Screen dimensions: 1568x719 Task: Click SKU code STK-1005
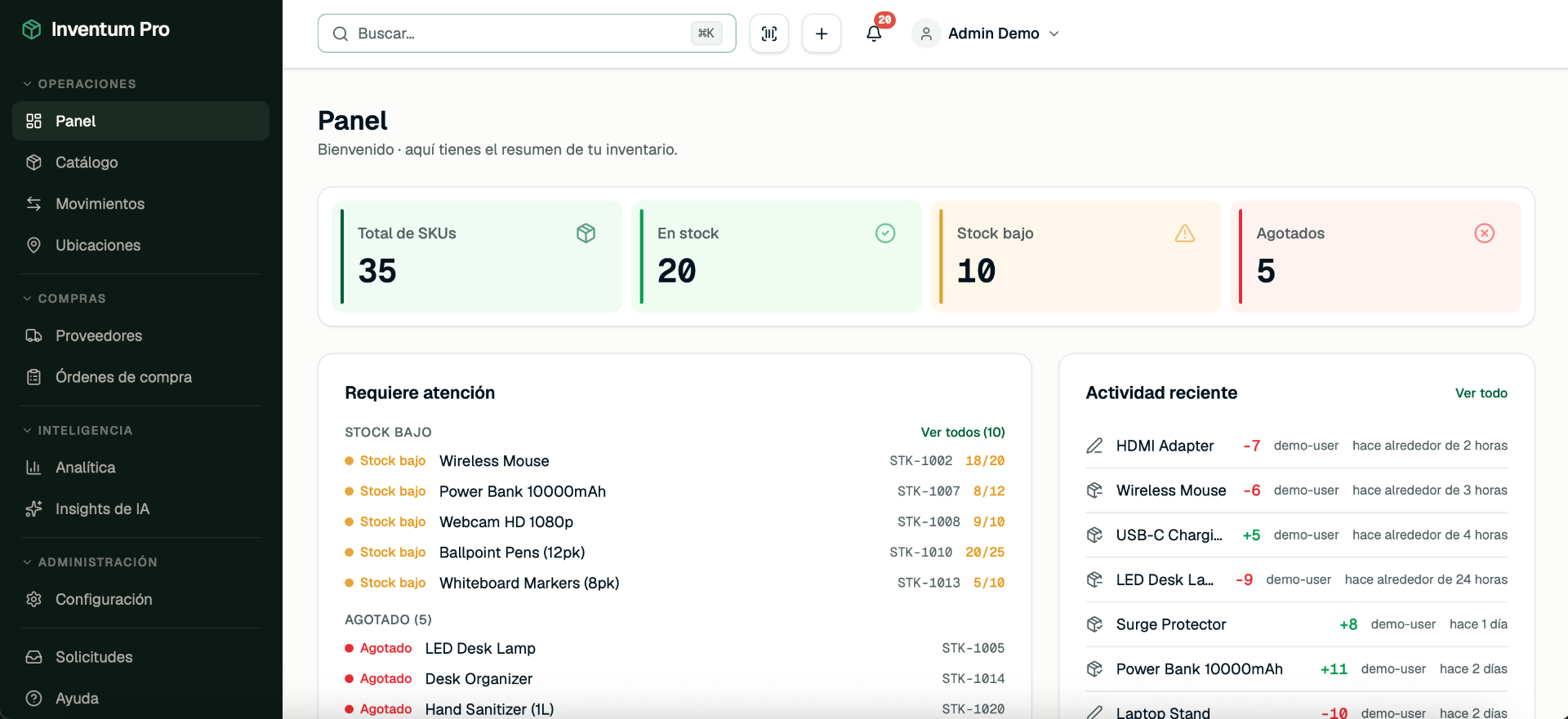pos(973,648)
